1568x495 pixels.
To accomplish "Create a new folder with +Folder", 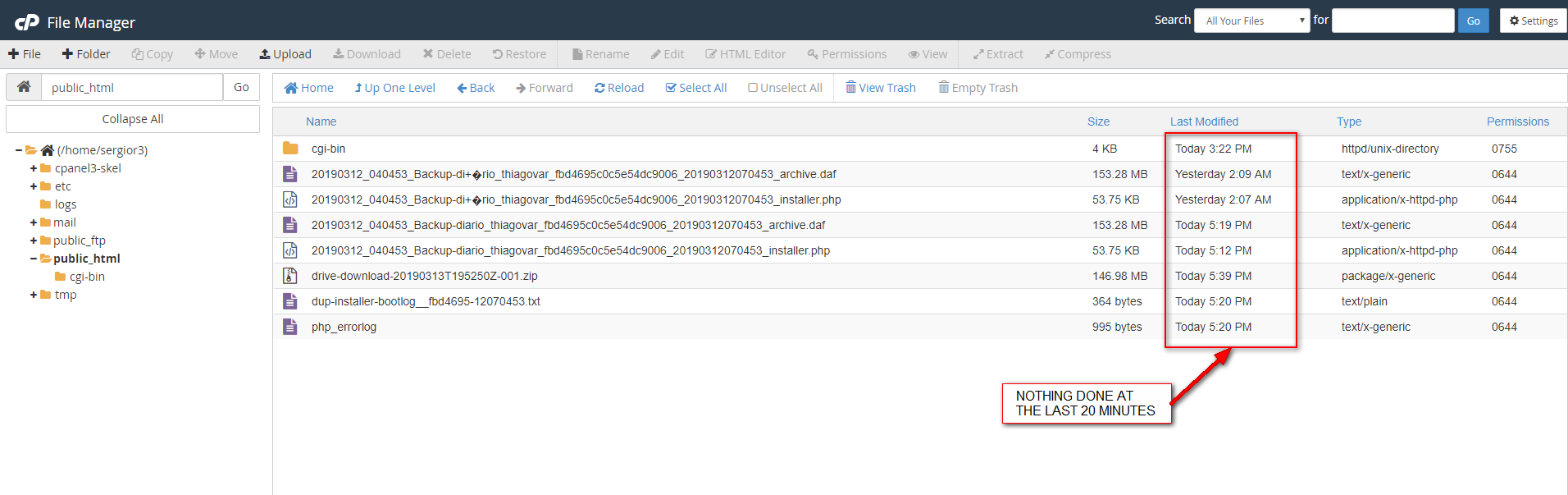I will 86,54.
